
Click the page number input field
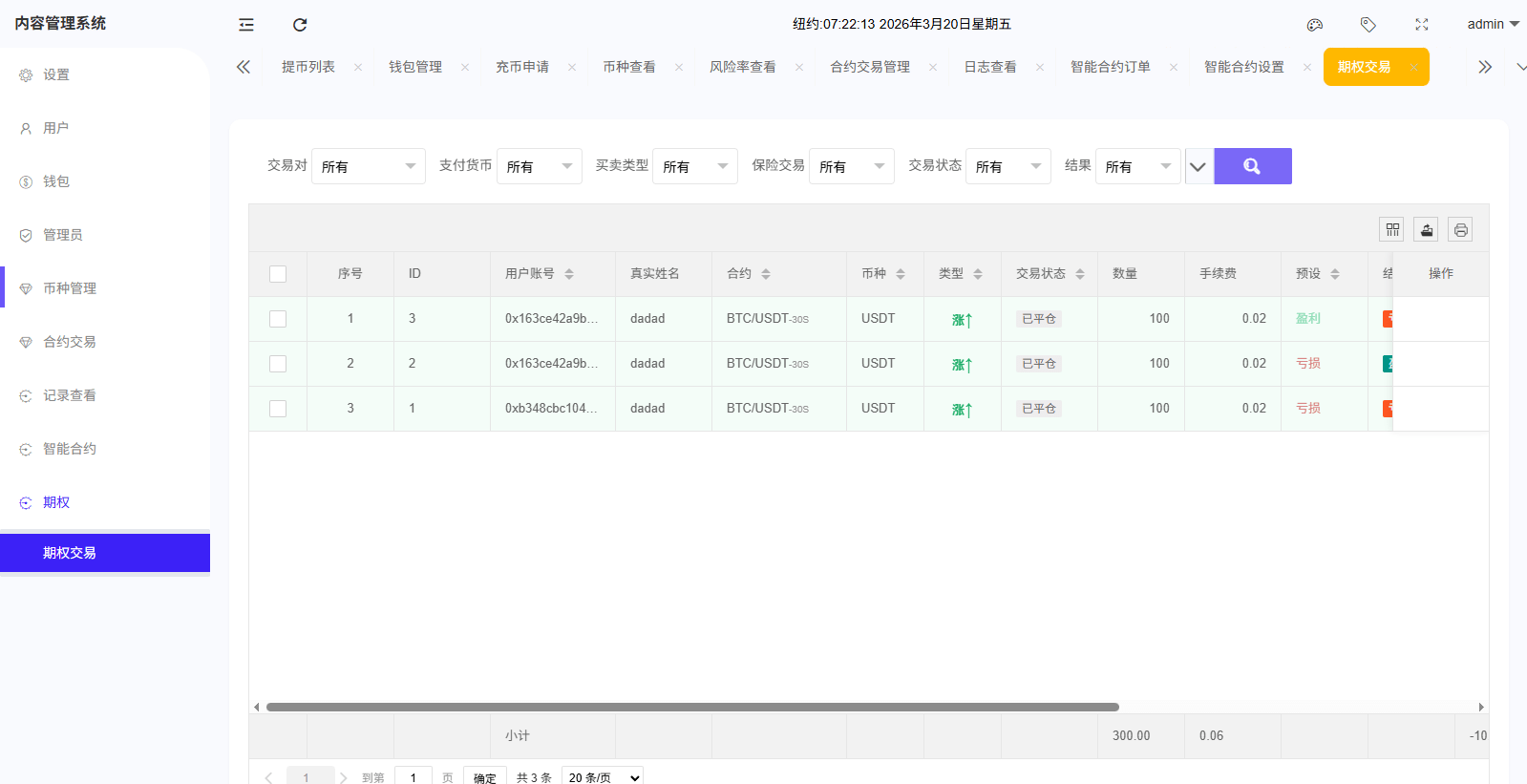[413, 777]
